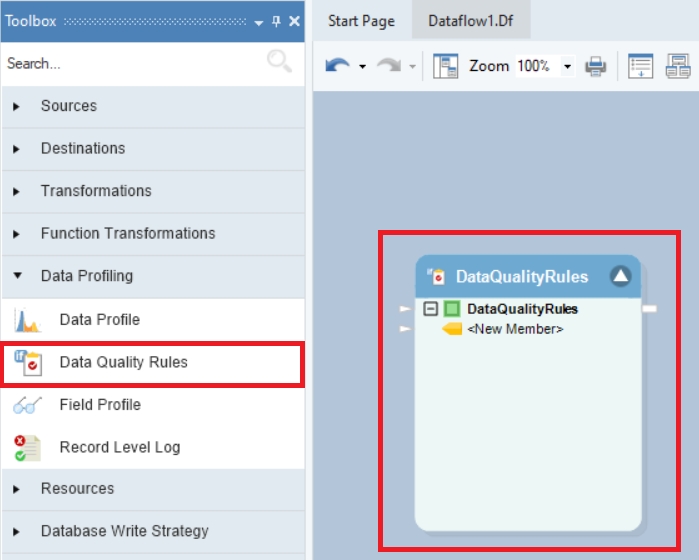Select the Record Level Log label
Image resolution: width=699 pixels, height=560 pixels.
click(x=120, y=447)
